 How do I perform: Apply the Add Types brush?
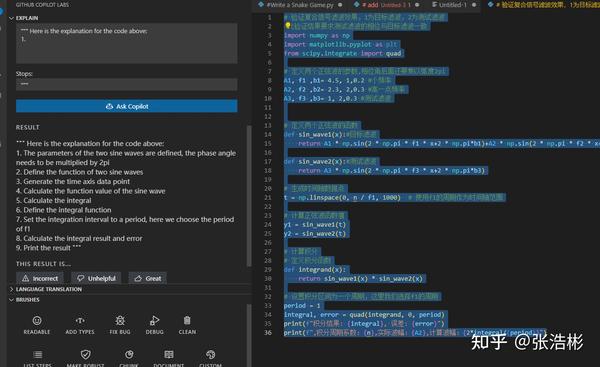(80, 325)
